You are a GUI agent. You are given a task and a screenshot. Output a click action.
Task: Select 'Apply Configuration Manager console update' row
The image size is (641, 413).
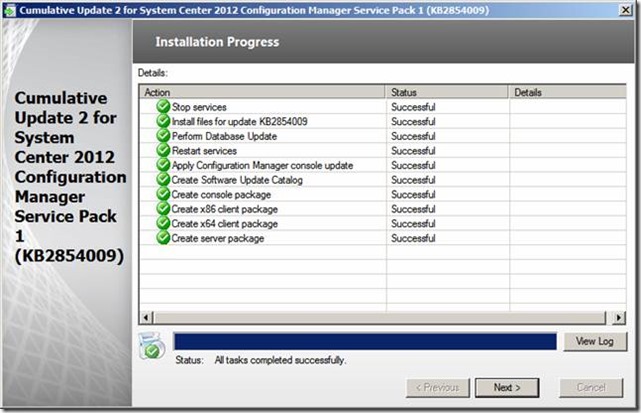point(262,166)
